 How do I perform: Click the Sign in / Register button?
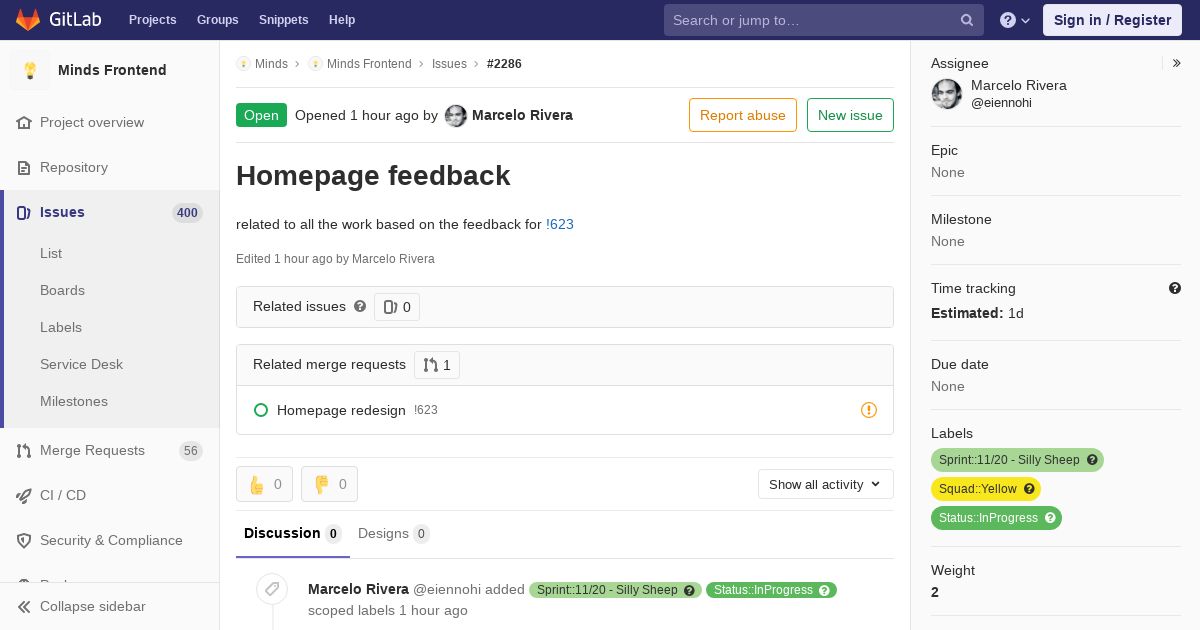click(x=1112, y=20)
